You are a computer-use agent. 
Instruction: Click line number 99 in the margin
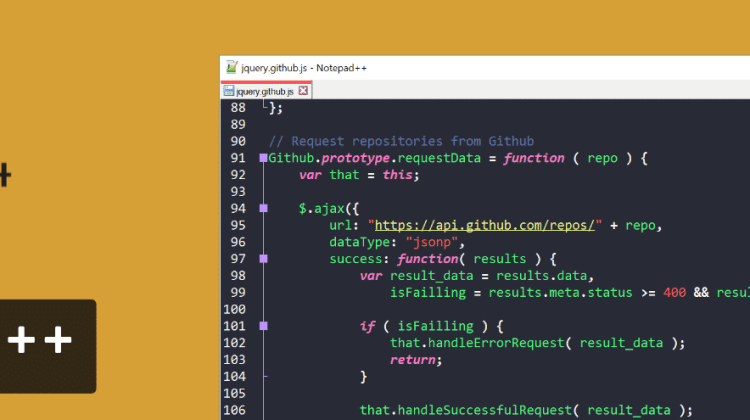(x=237, y=291)
